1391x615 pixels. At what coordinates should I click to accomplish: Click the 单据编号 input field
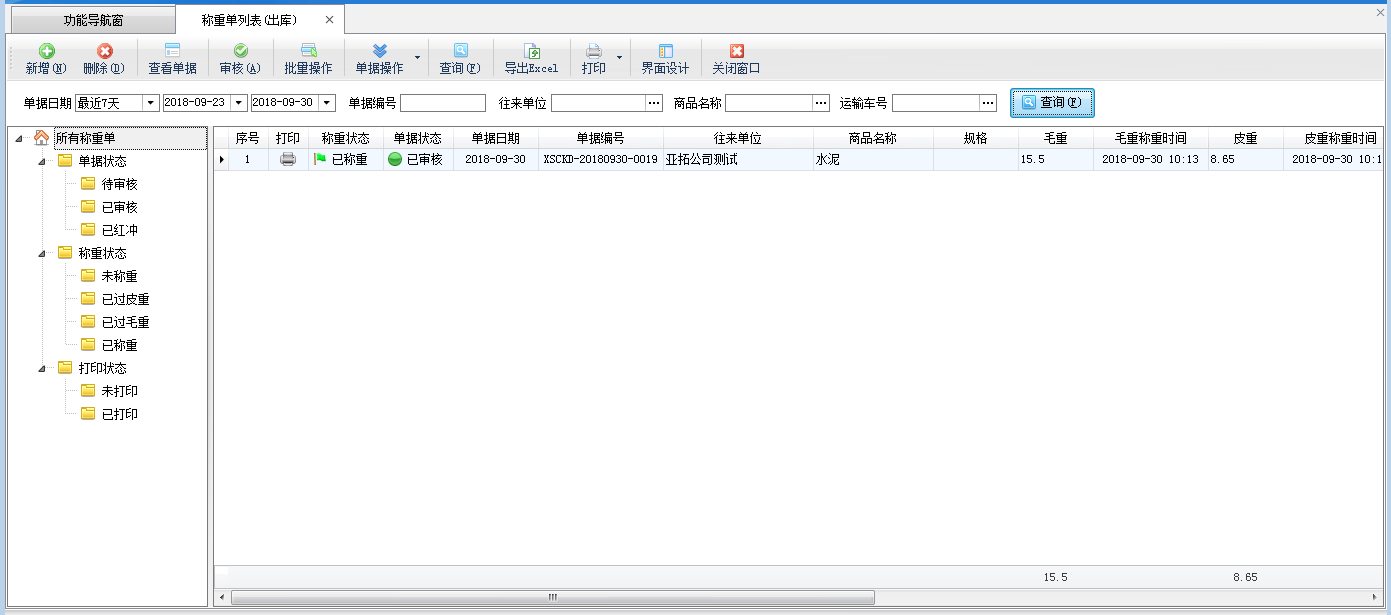click(442, 103)
